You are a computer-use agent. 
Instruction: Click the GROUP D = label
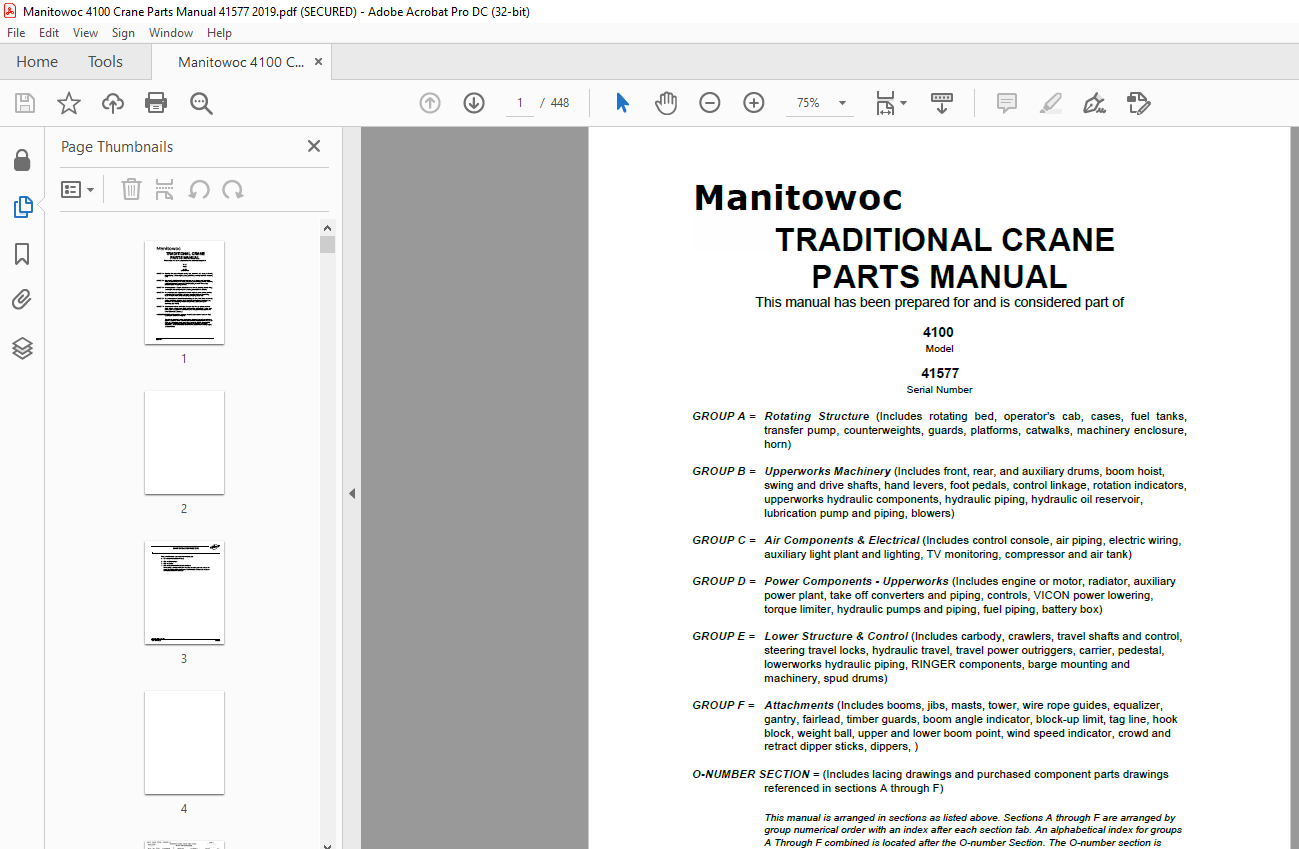click(x=724, y=581)
